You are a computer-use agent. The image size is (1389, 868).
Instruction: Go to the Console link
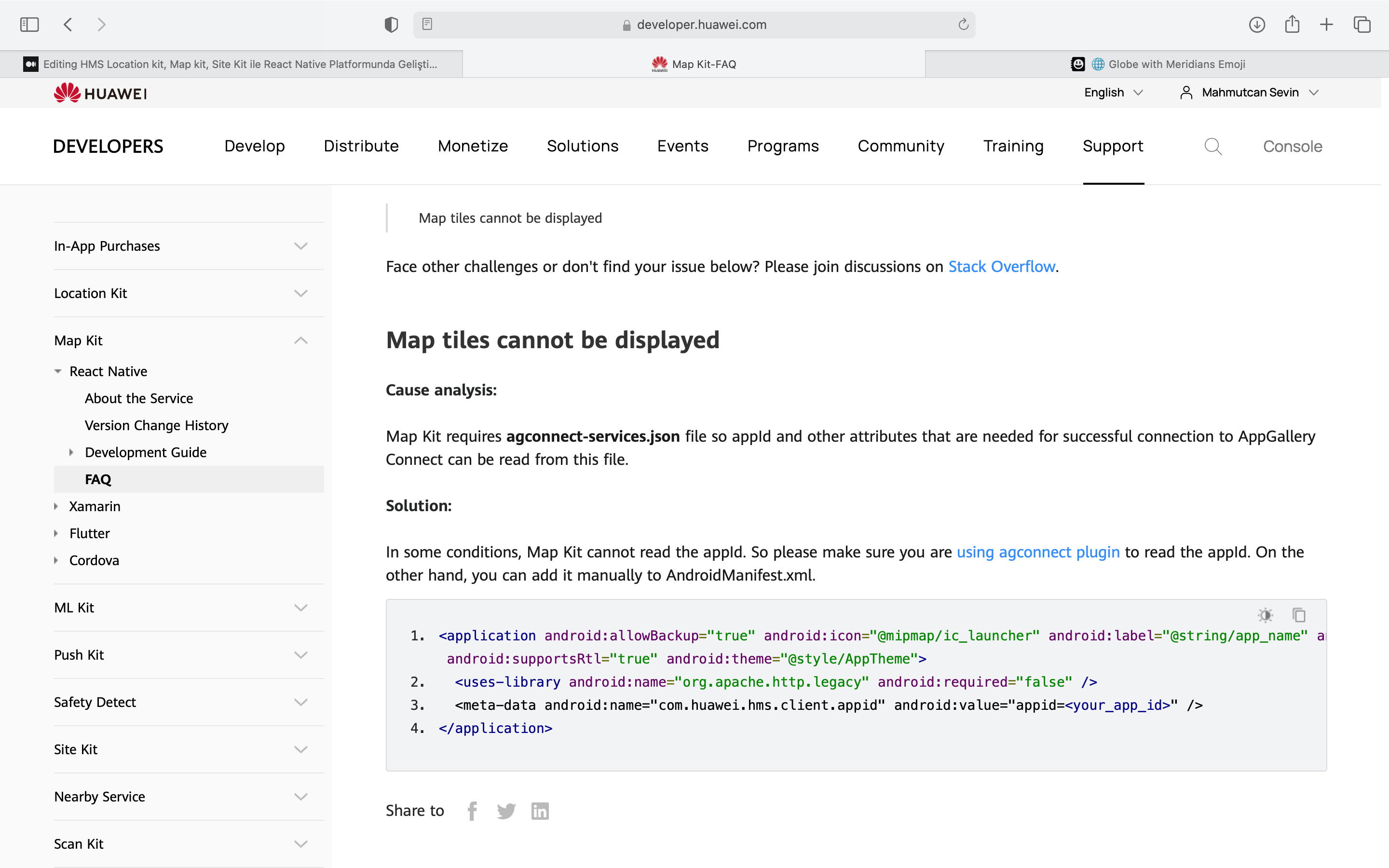pos(1293,147)
